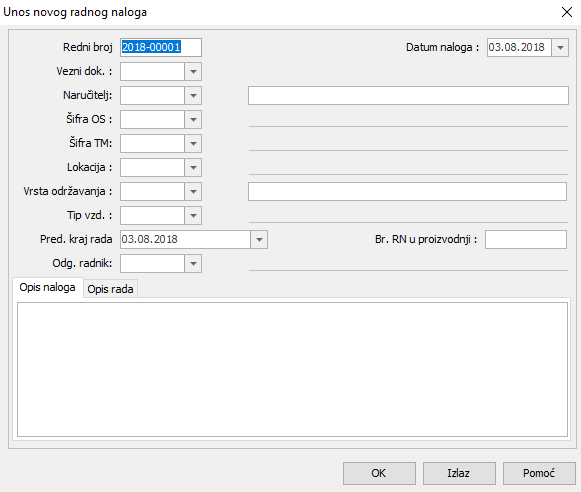The image size is (581, 492).
Task: Close the Unos novog radnog naloga dialog
Action: pyautogui.click(x=567, y=12)
